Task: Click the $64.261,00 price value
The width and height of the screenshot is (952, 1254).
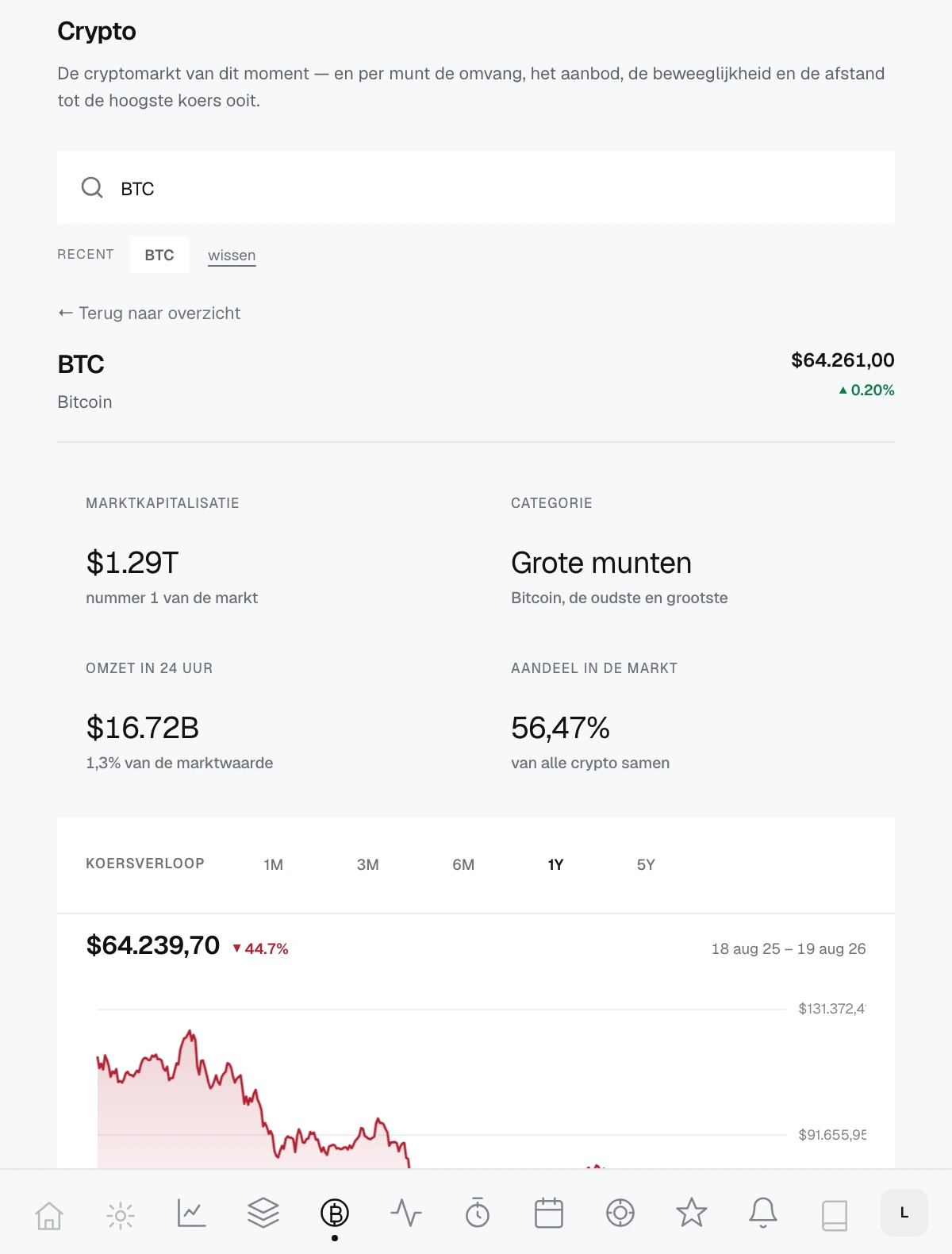Action: pos(843,360)
